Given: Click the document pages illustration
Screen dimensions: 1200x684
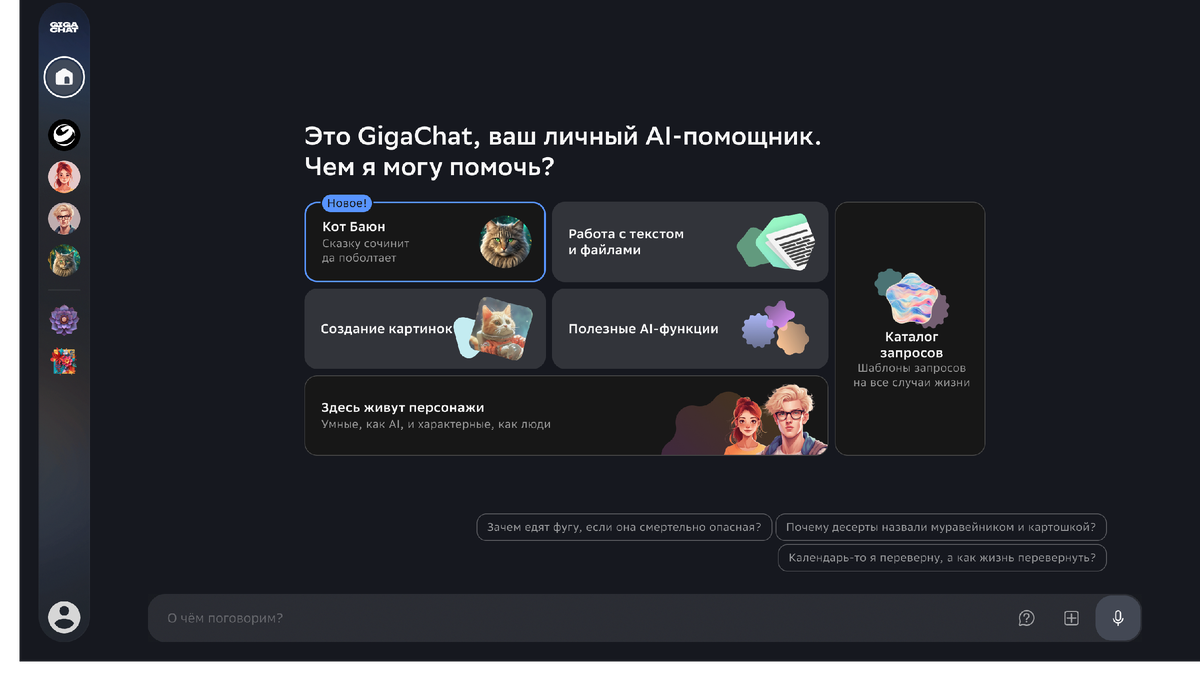Looking at the screenshot, I should (x=777, y=241).
